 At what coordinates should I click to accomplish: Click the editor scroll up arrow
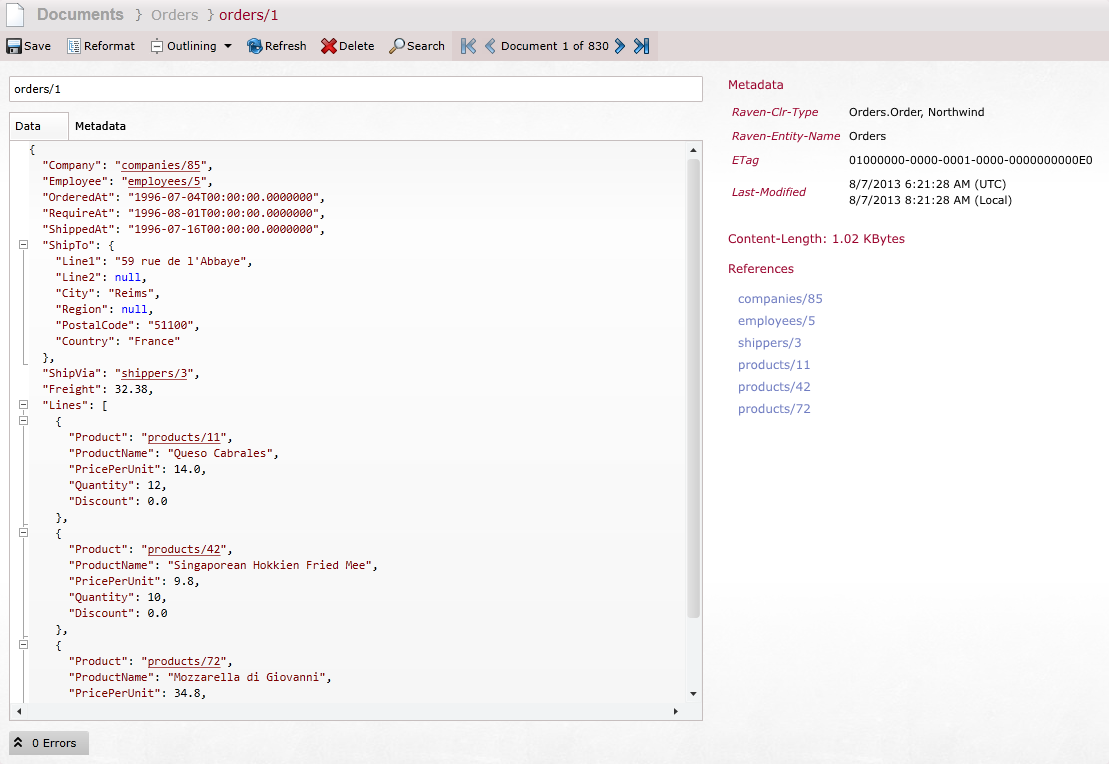coord(693,150)
